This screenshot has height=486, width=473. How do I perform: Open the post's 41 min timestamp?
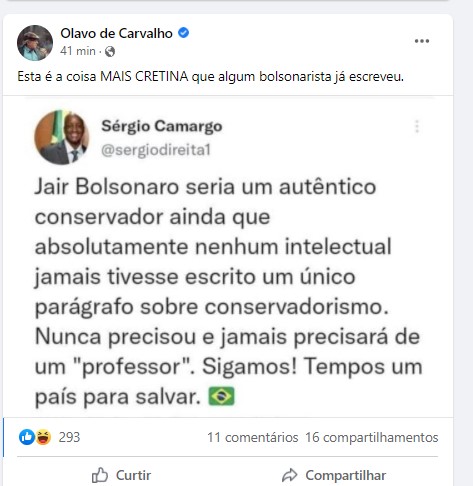tap(78, 51)
